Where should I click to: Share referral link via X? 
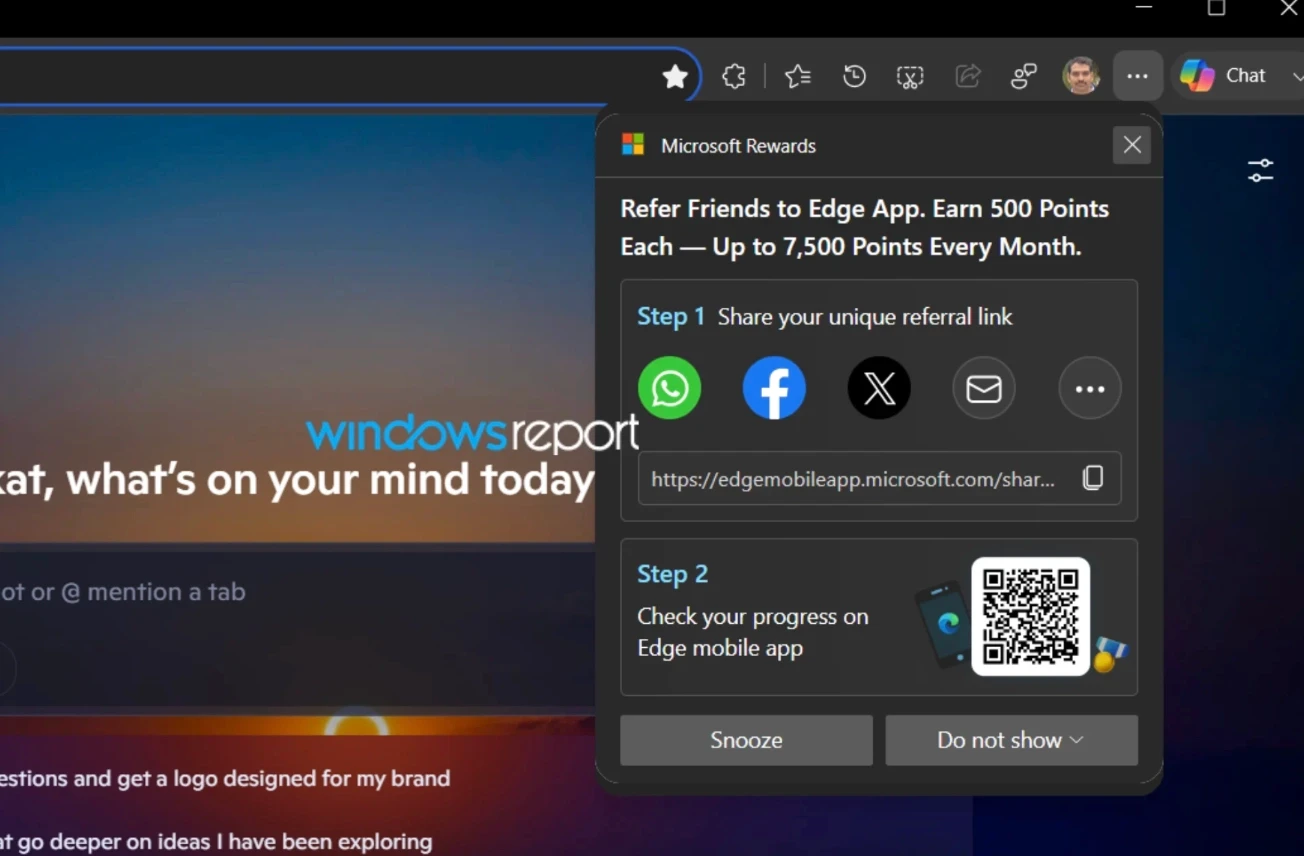click(x=879, y=388)
